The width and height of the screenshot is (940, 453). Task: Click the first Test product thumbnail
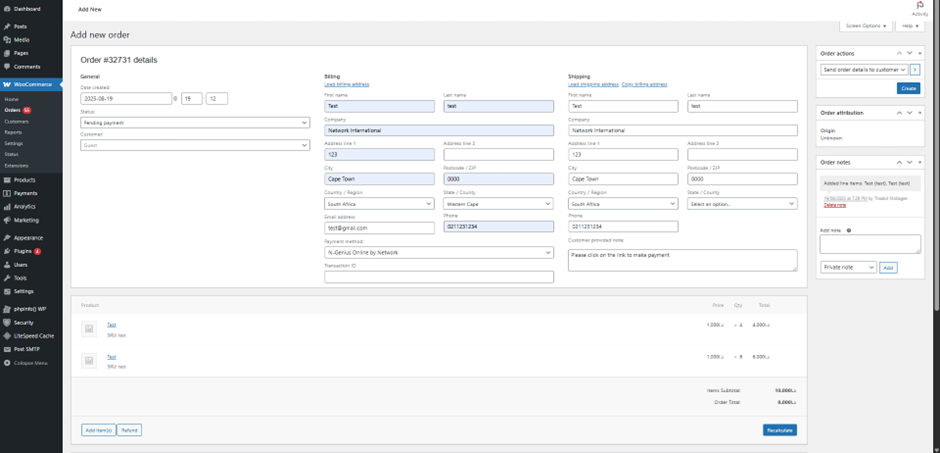pyautogui.click(x=89, y=328)
